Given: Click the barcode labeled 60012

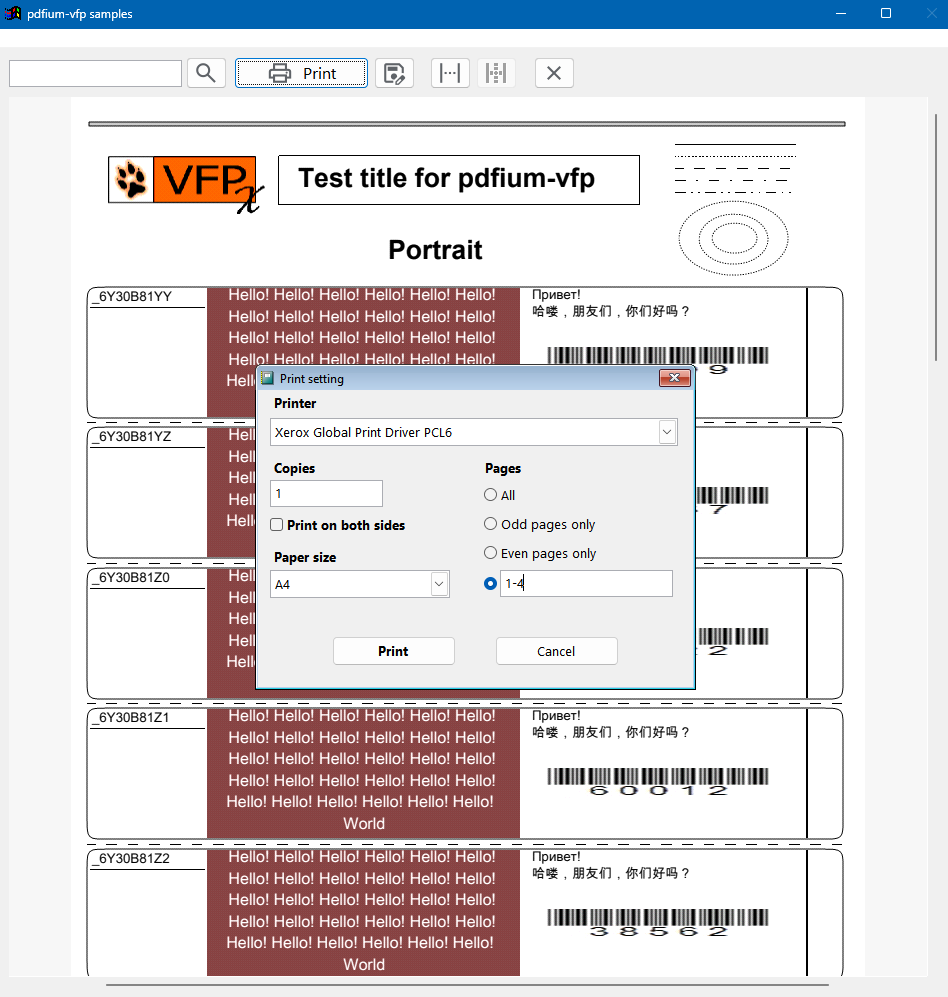Looking at the screenshot, I should (658, 782).
